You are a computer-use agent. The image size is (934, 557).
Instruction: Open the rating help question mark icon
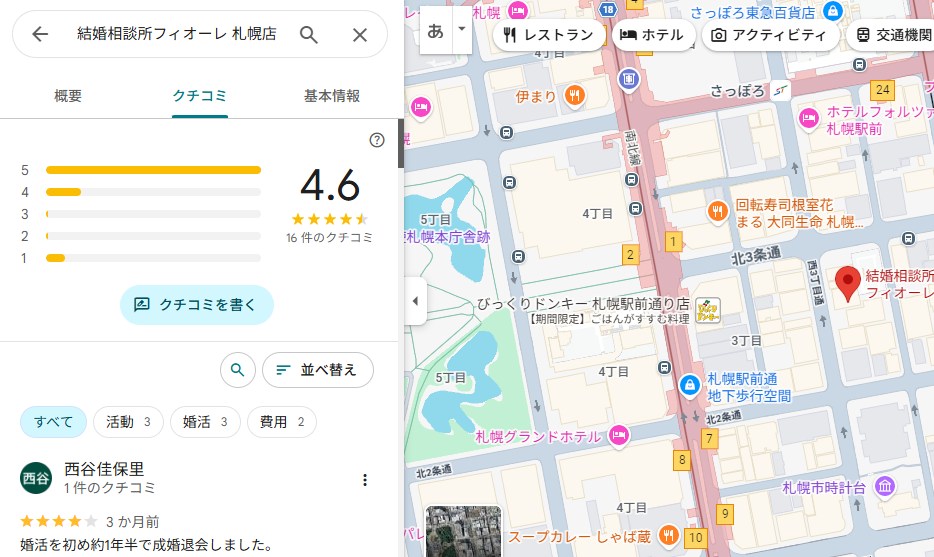point(377,140)
